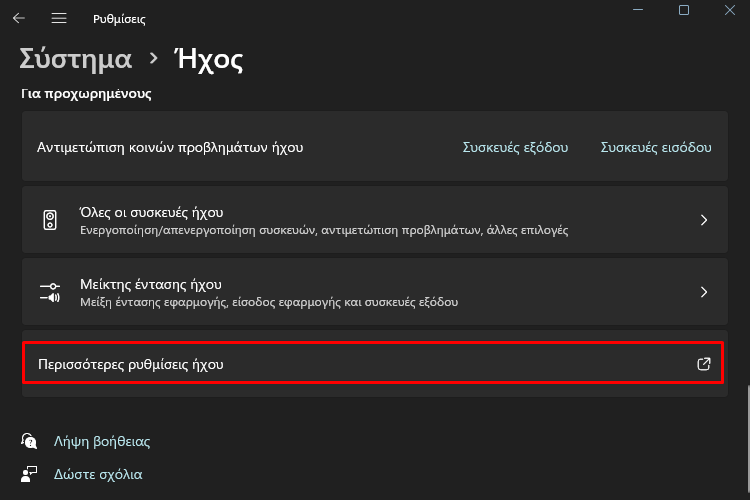
Task: Click the external link icon for more sound settings
Action: pyautogui.click(x=703, y=364)
